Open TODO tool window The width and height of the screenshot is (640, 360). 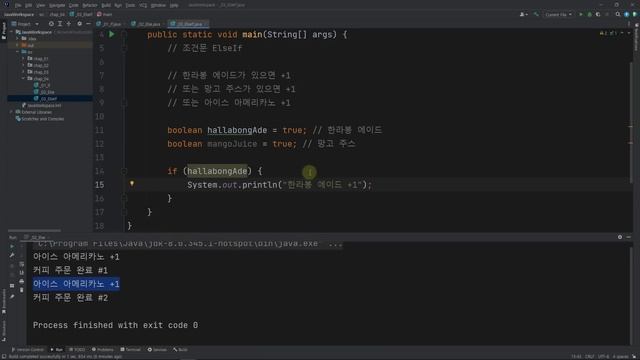pos(77,349)
